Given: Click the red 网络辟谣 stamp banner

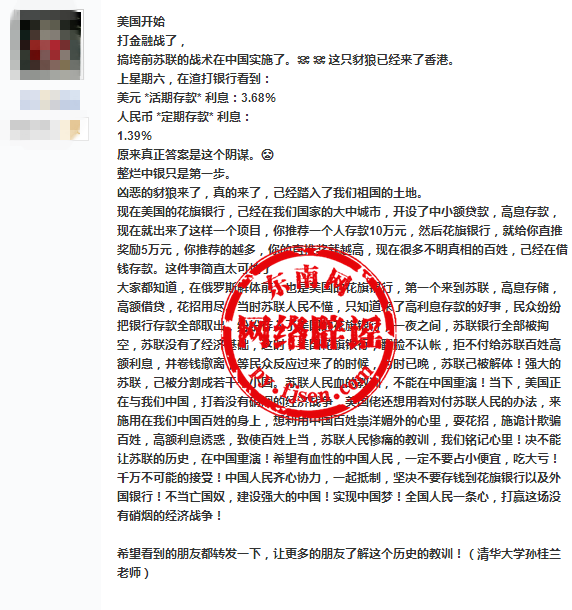Looking at the screenshot, I should (x=311, y=331).
